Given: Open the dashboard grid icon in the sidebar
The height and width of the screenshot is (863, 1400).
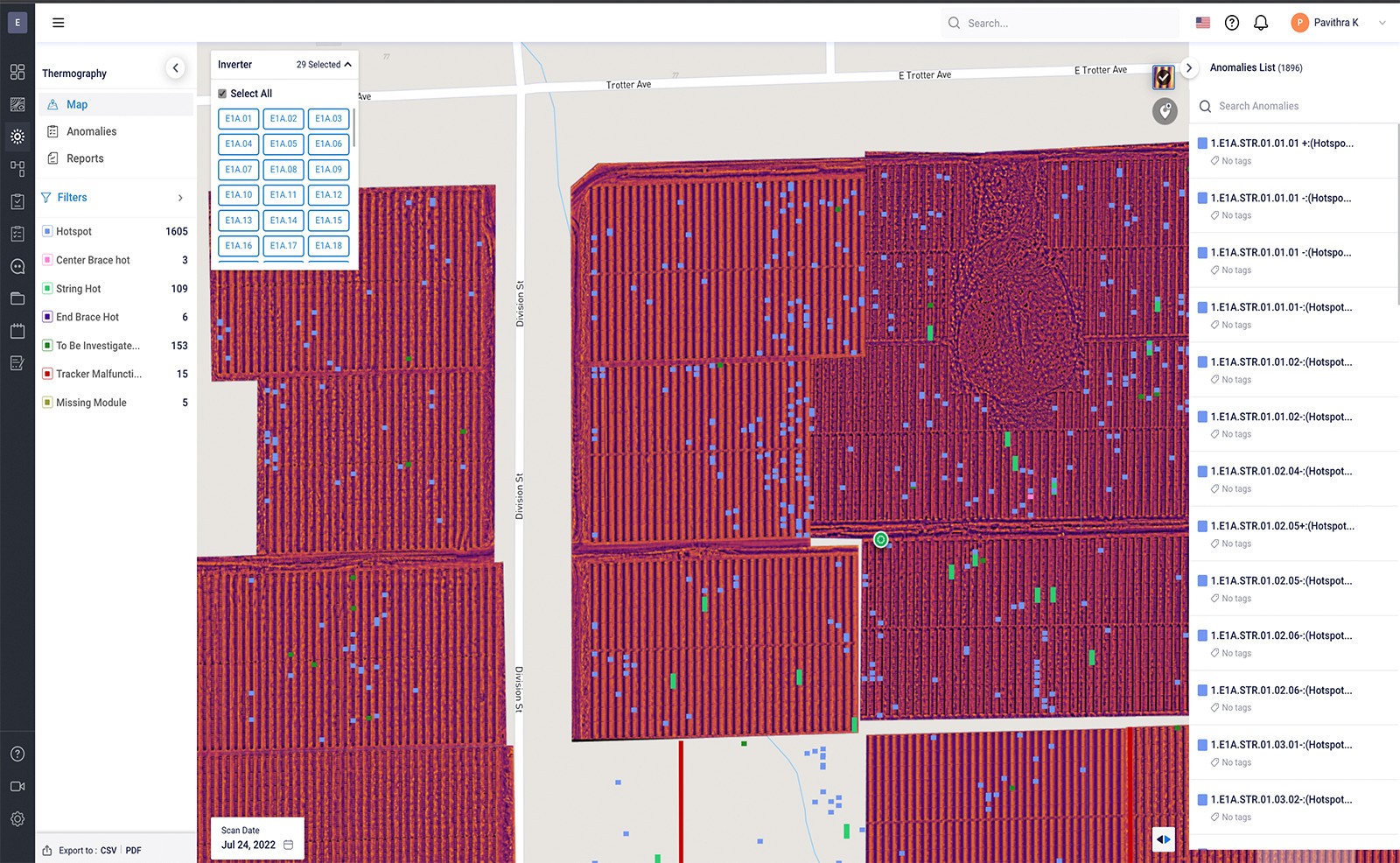Looking at the screenshot, I should (17, 73).
